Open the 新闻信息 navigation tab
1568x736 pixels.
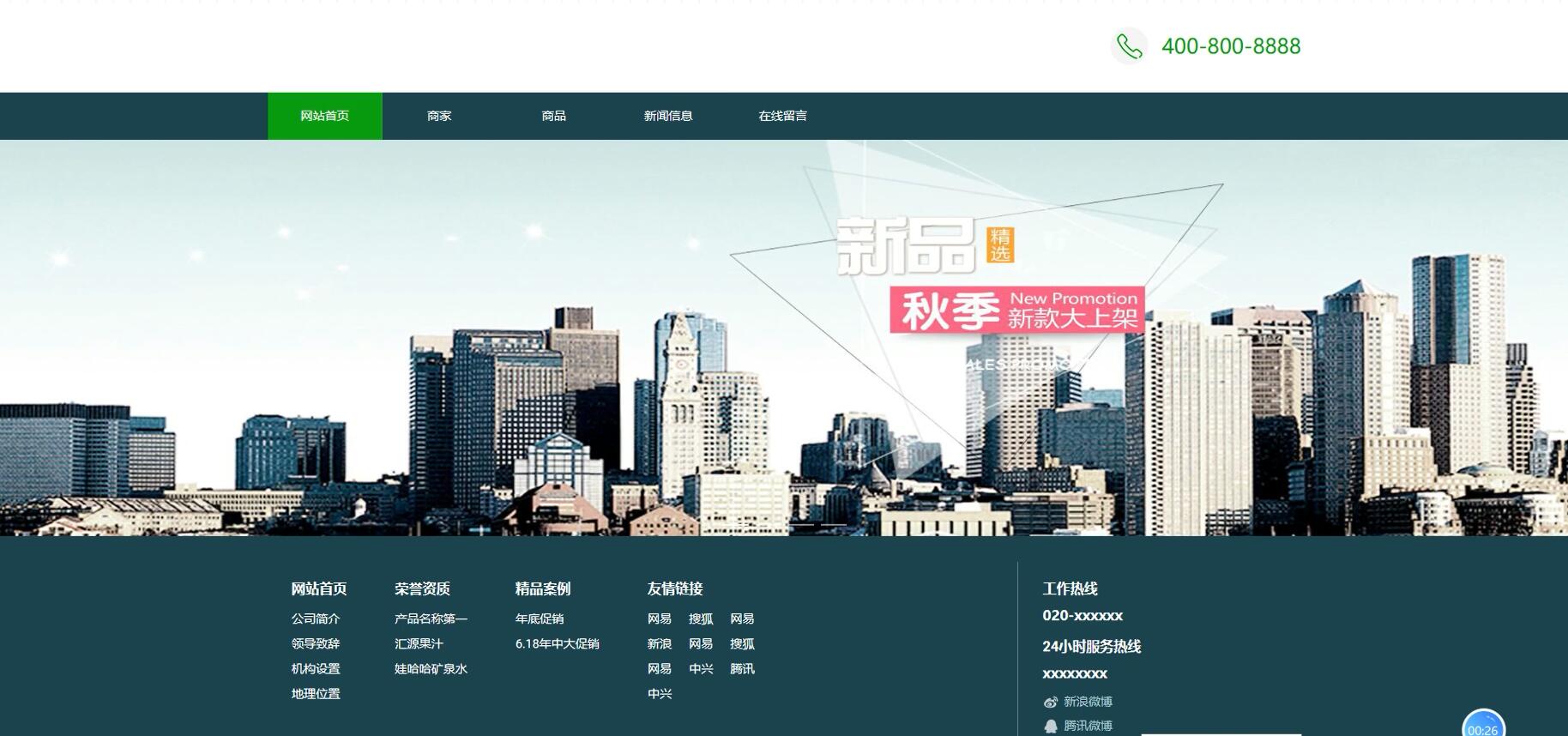[668, 116]
